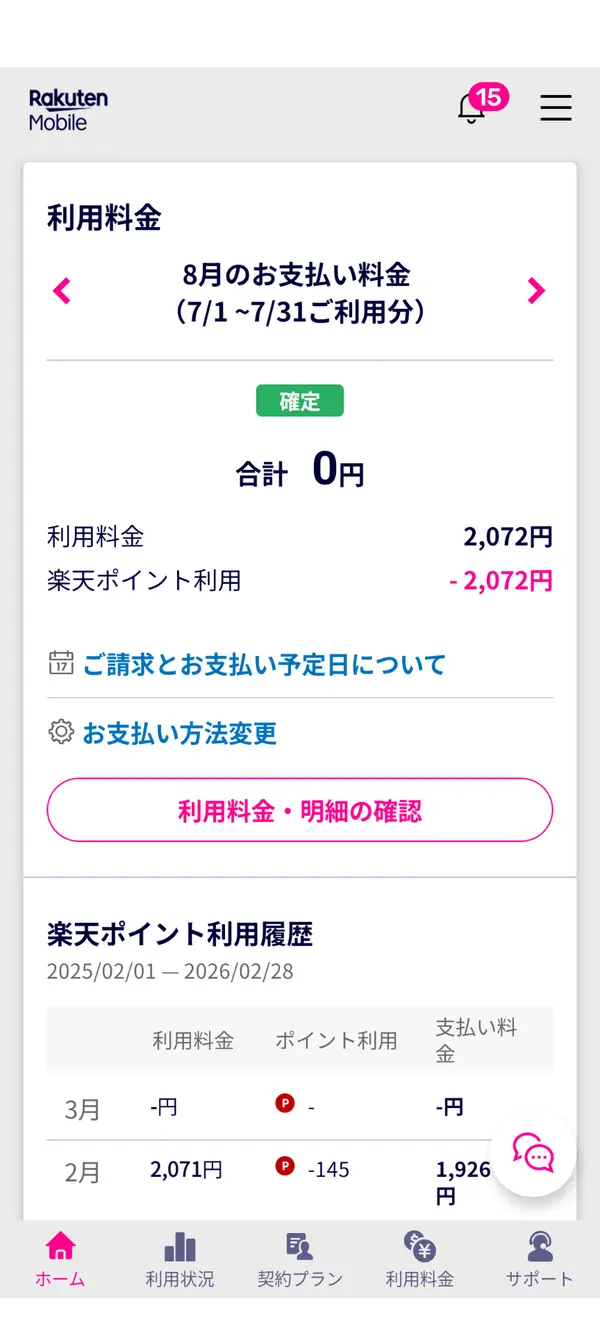This screenshot has height=1333, width=600.
Task: Switch to the ポイント利用 column header
Action: pyautogui.click(x=336, y=1040)
